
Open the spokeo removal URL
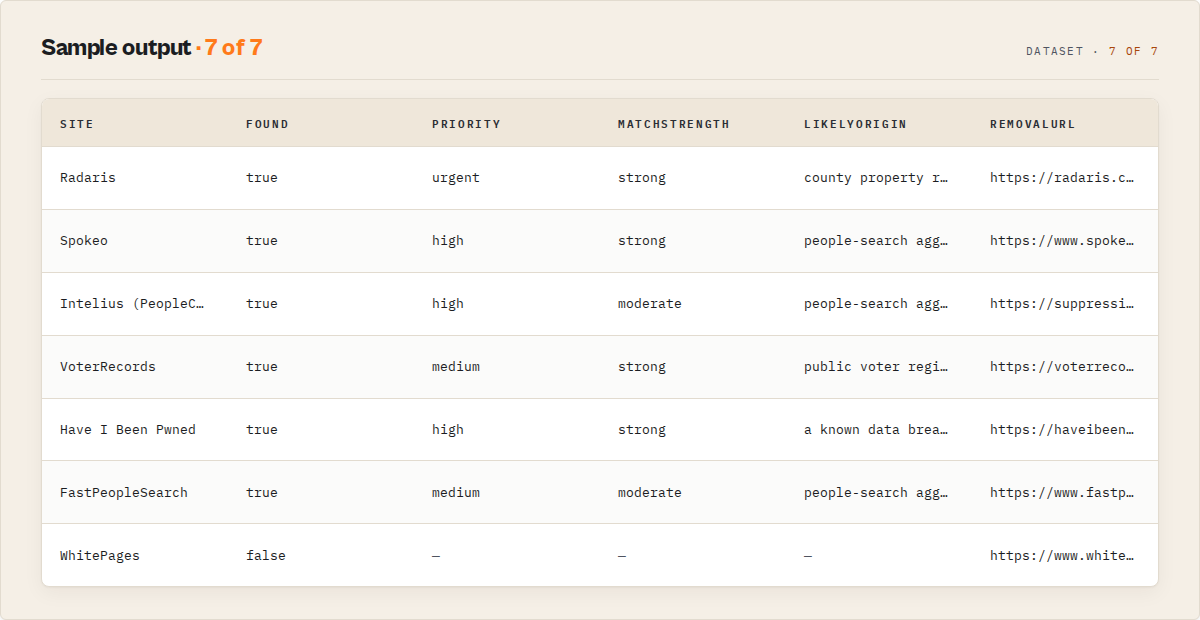(x=1062, y=241)
